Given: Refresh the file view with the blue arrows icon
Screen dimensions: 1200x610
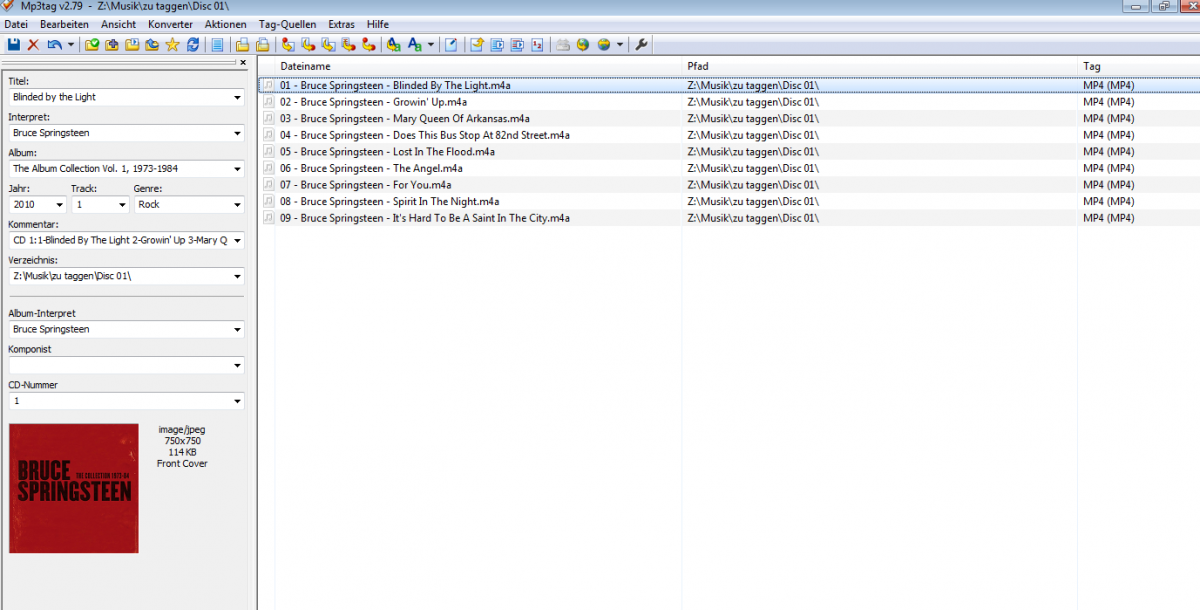Looking at the screenshot, I should pyautogui.click(x=192, y=45).
